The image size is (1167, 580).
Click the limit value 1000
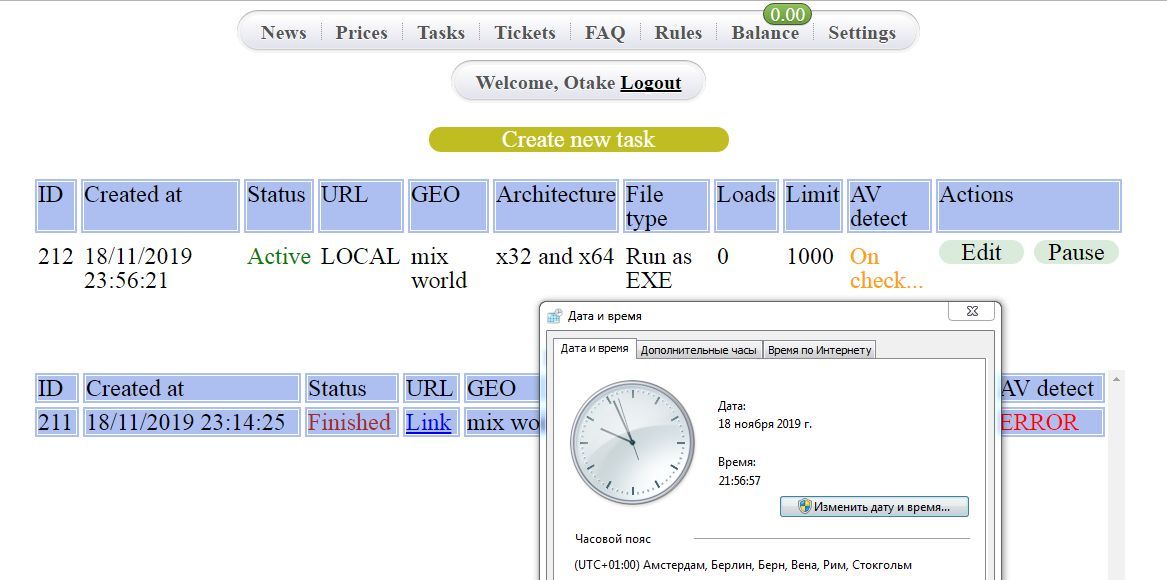coord(810,257)
